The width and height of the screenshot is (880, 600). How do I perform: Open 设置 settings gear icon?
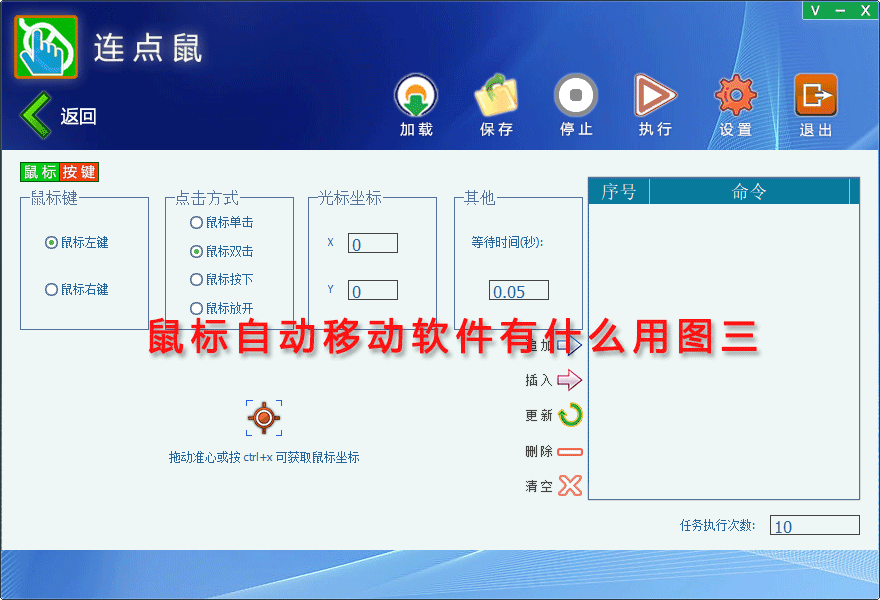click(735, 96)
